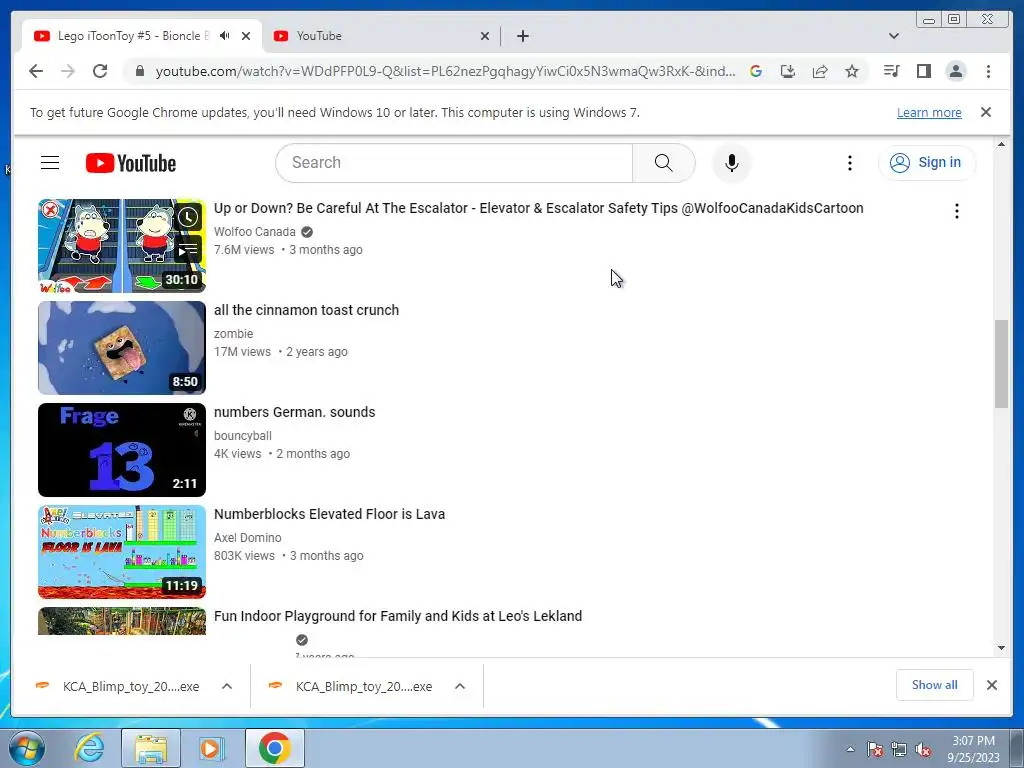
Task: Open 'numbers German. sounds' video title
Action: [295, 412]
